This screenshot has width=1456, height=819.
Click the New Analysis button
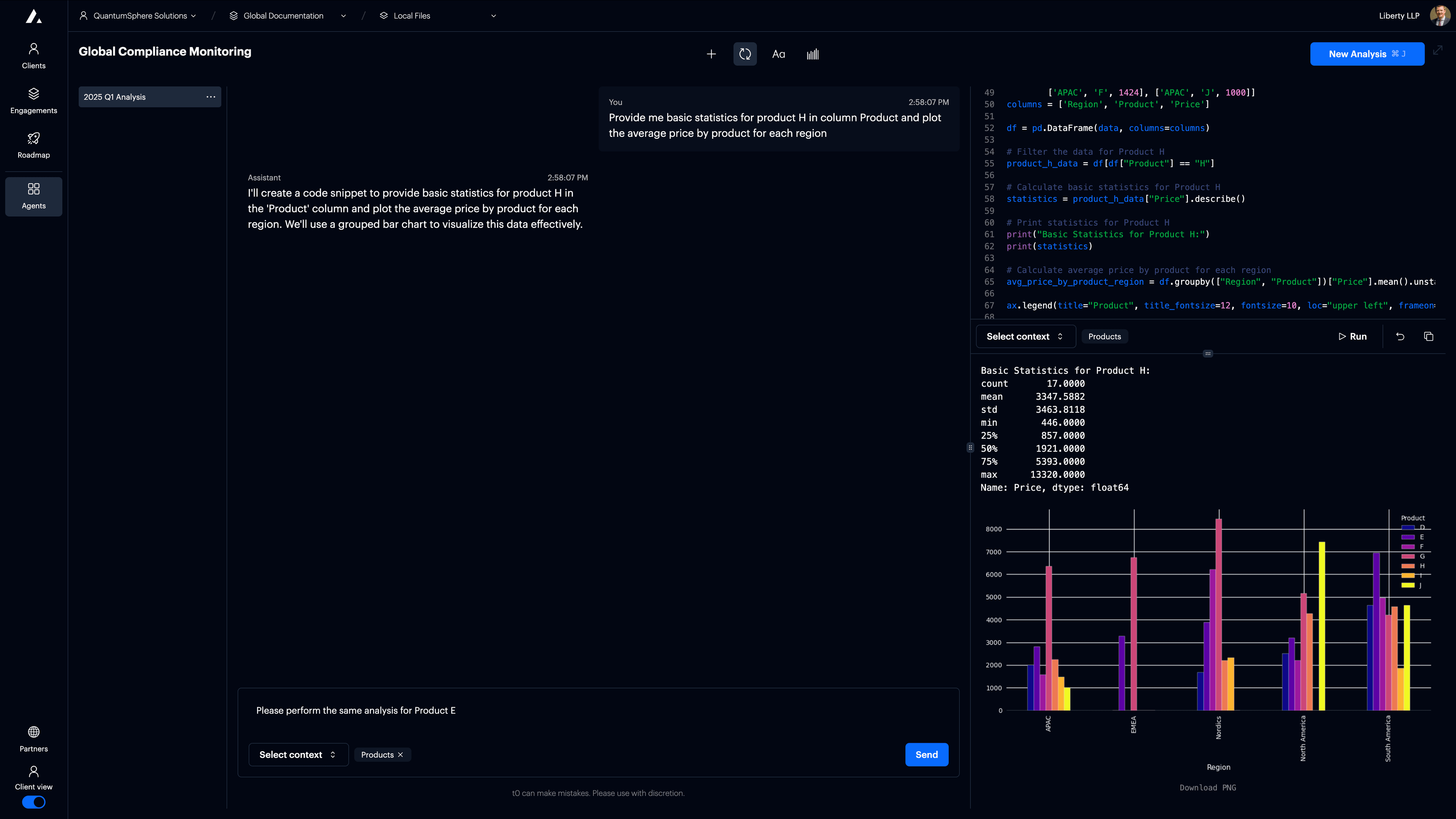[1367, 54]
